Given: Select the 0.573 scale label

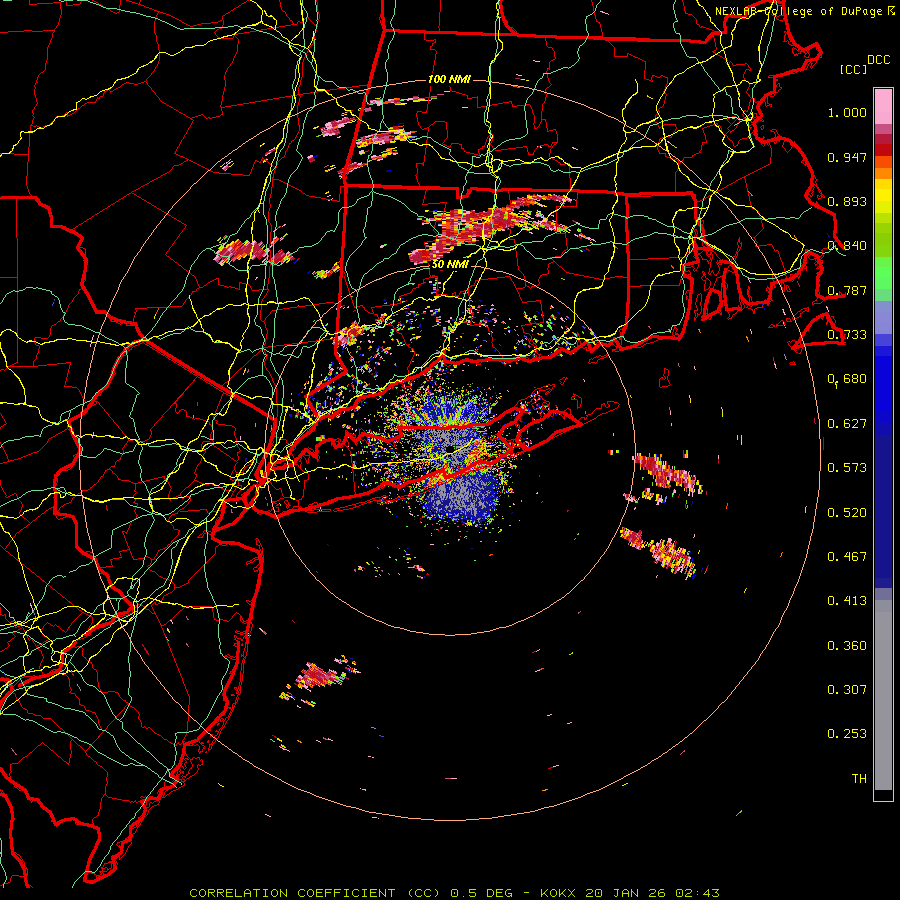Looking at the screenshot, I should [x=847, y=468].
